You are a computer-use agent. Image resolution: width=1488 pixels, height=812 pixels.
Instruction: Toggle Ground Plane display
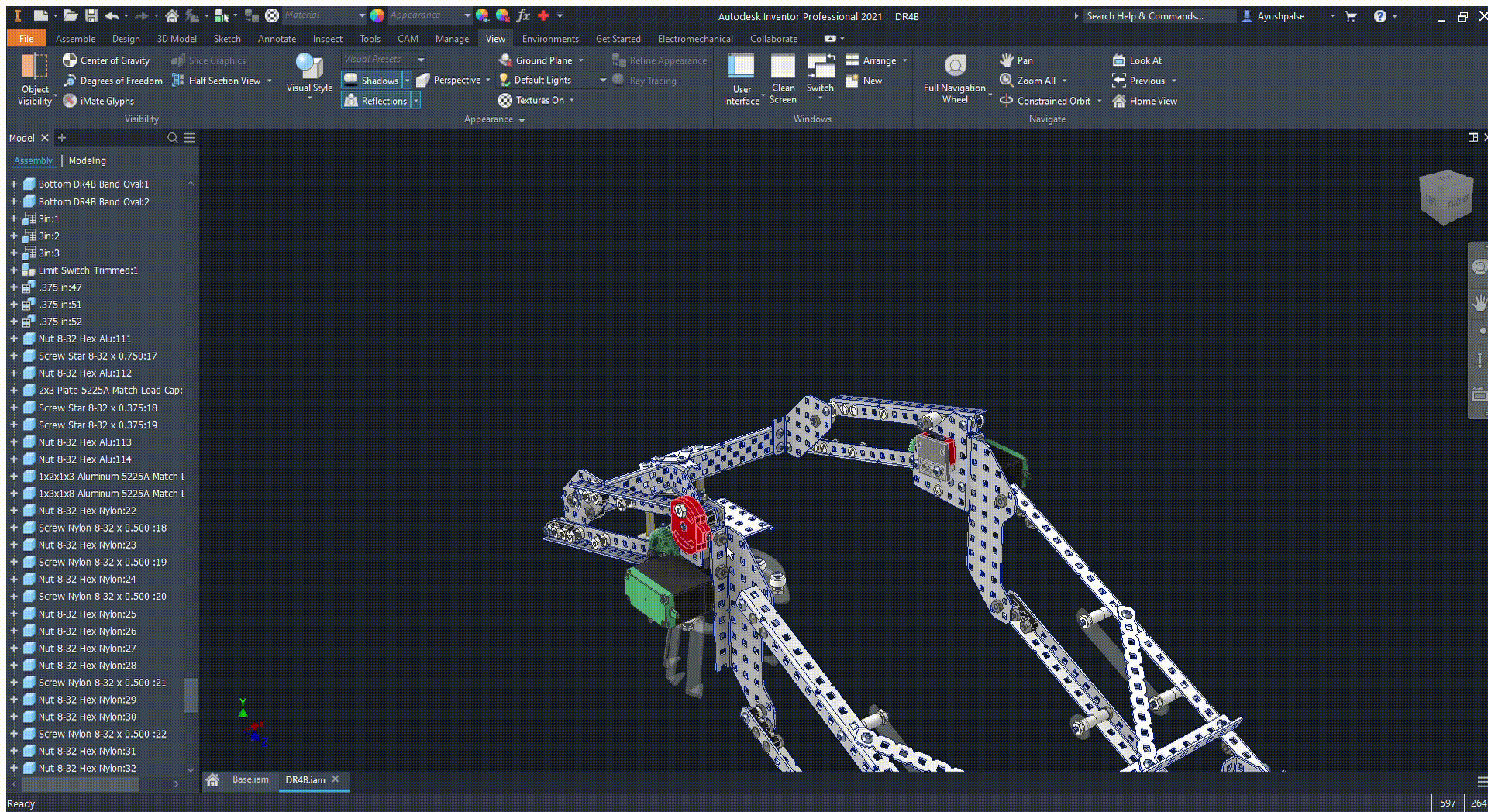click(x=536, y=60)
